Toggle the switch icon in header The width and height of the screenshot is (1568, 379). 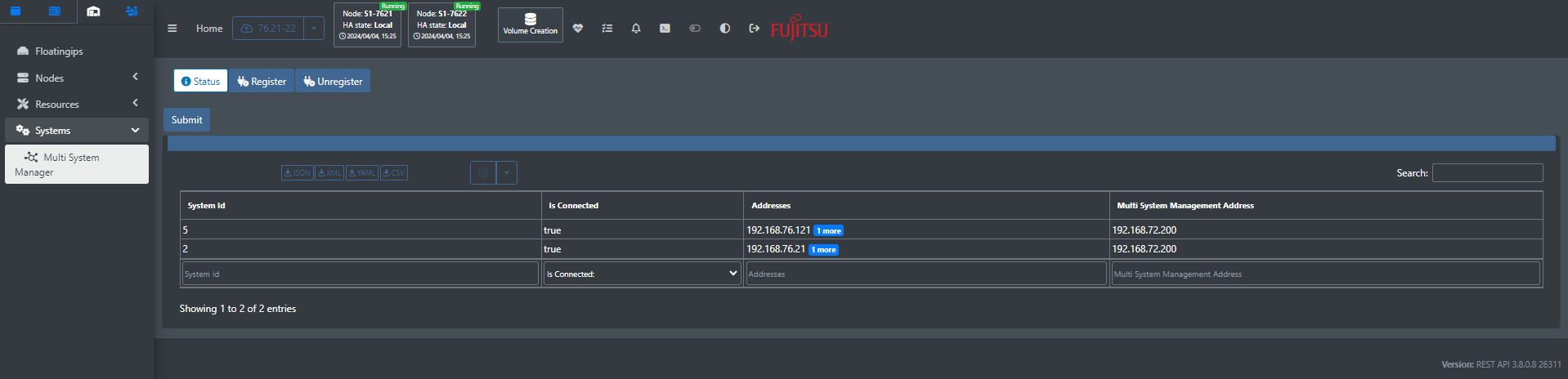point(695,28)
